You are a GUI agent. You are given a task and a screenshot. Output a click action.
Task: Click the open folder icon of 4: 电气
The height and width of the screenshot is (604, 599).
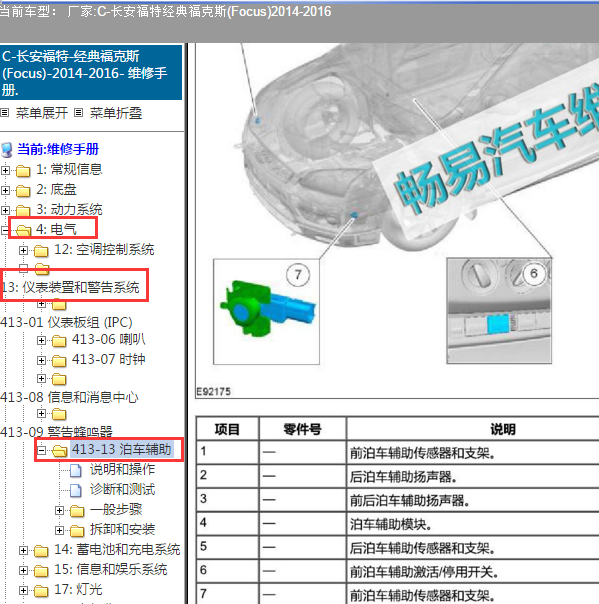coord(23,230)
